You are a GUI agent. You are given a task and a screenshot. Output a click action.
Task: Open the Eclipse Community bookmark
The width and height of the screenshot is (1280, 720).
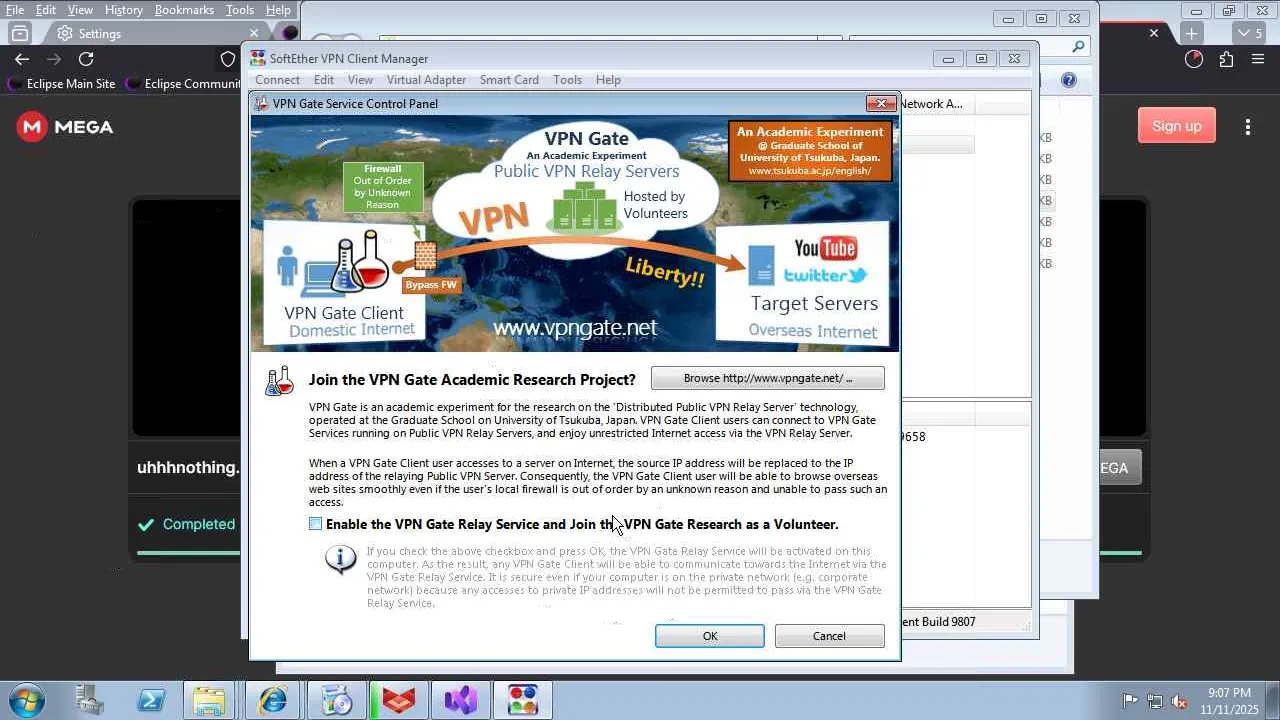pyautogui.click(x=184, y=84)
